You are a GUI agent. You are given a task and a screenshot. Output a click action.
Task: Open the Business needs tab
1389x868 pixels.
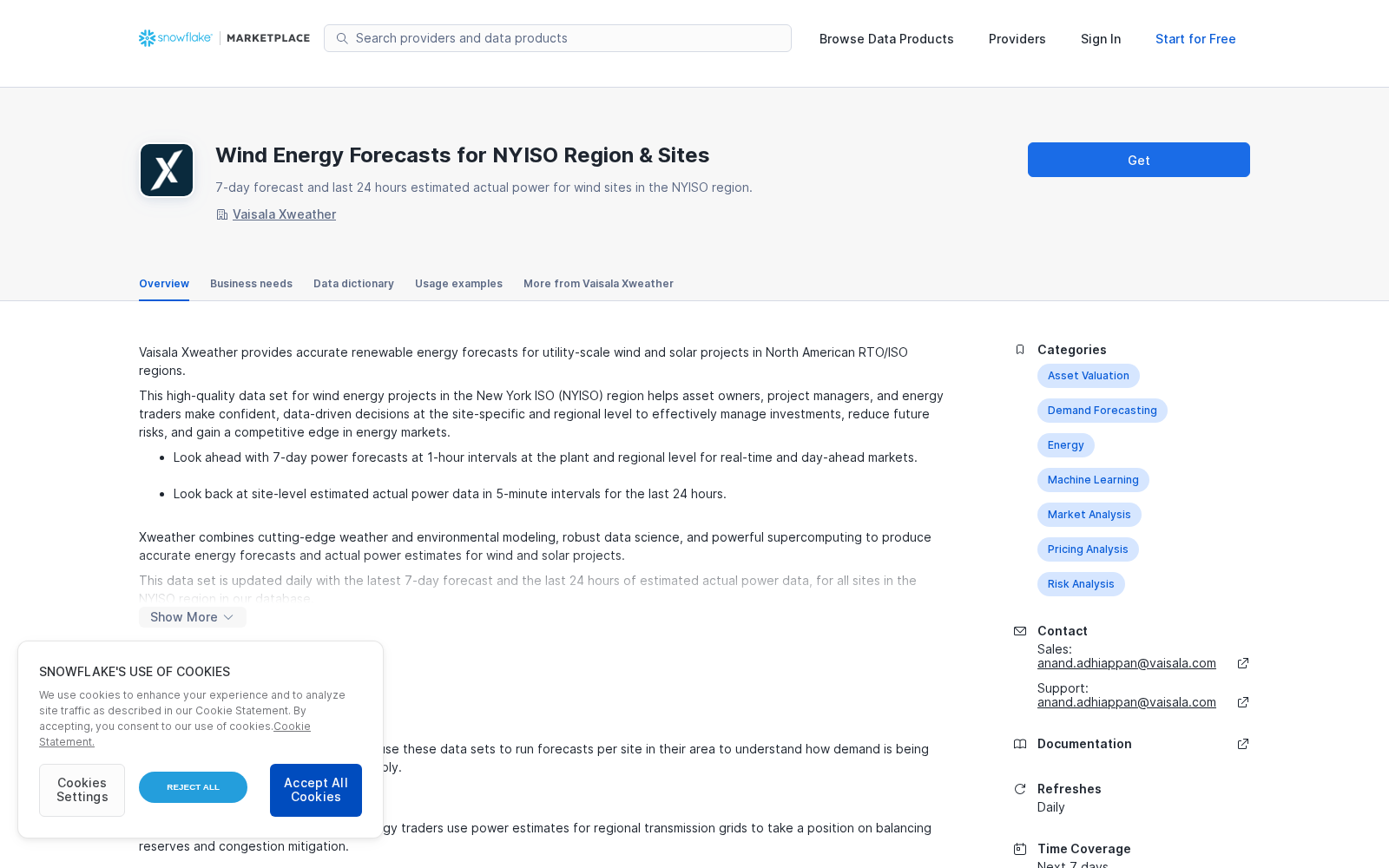tap(251, 284)
